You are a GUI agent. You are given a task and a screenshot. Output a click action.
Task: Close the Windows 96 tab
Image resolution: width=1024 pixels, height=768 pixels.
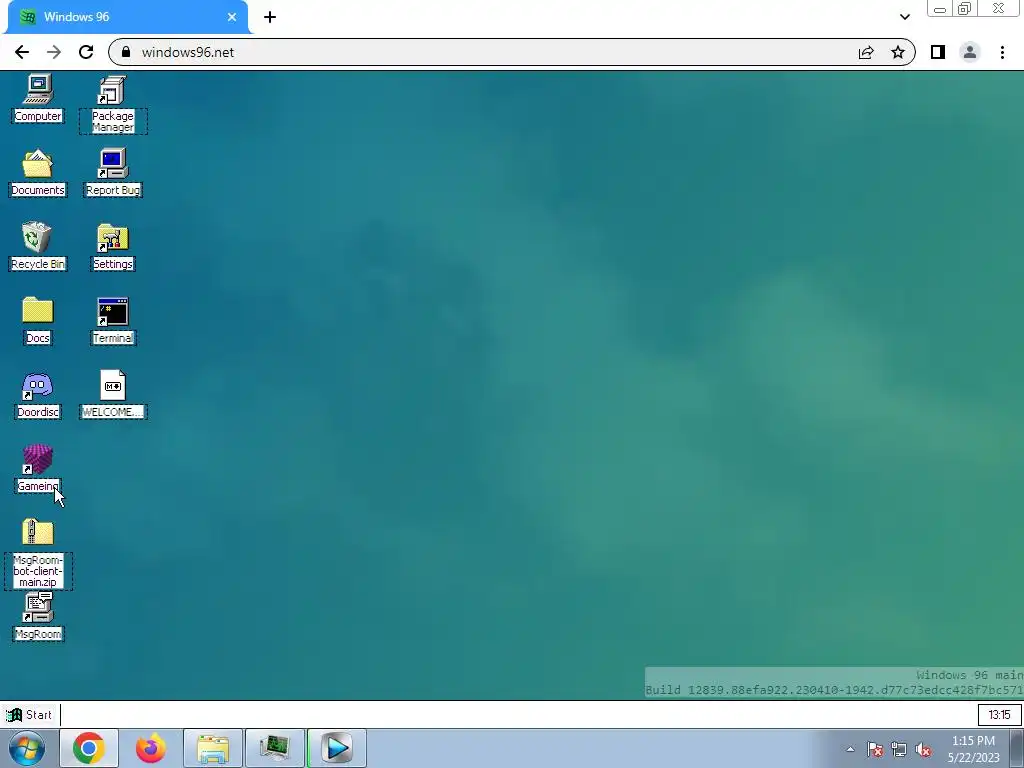(232, 17)
